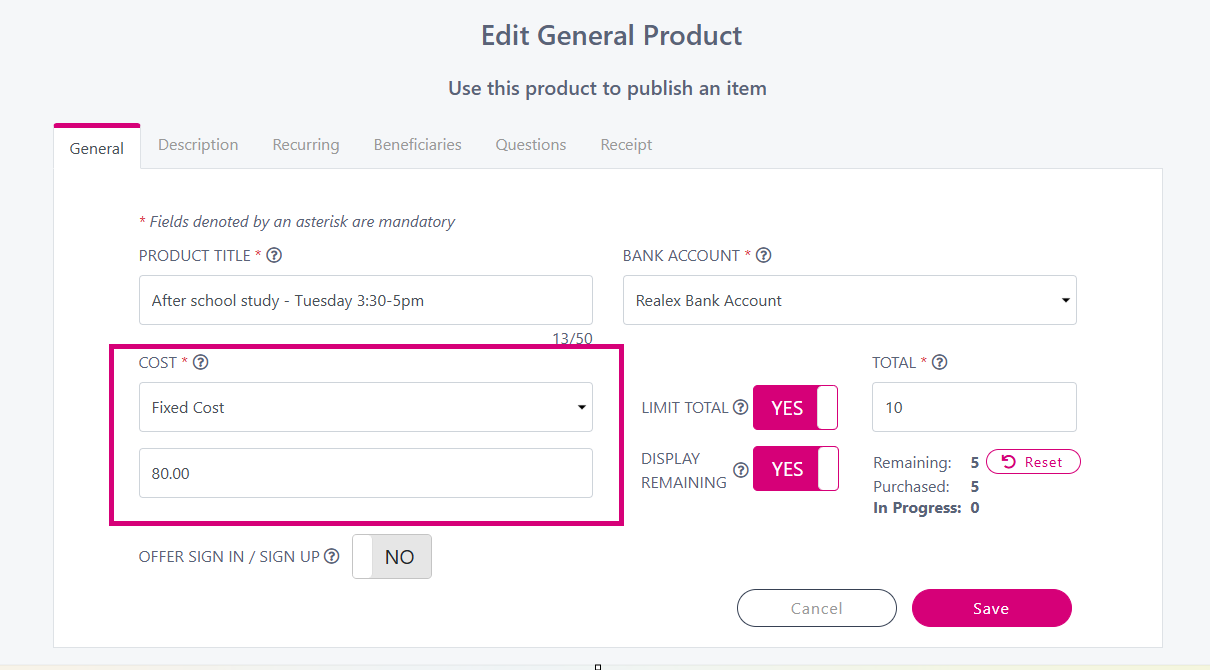Switch to the Description tab
This screenshot has width=1210, height=670.
click(x=198, y=145)
